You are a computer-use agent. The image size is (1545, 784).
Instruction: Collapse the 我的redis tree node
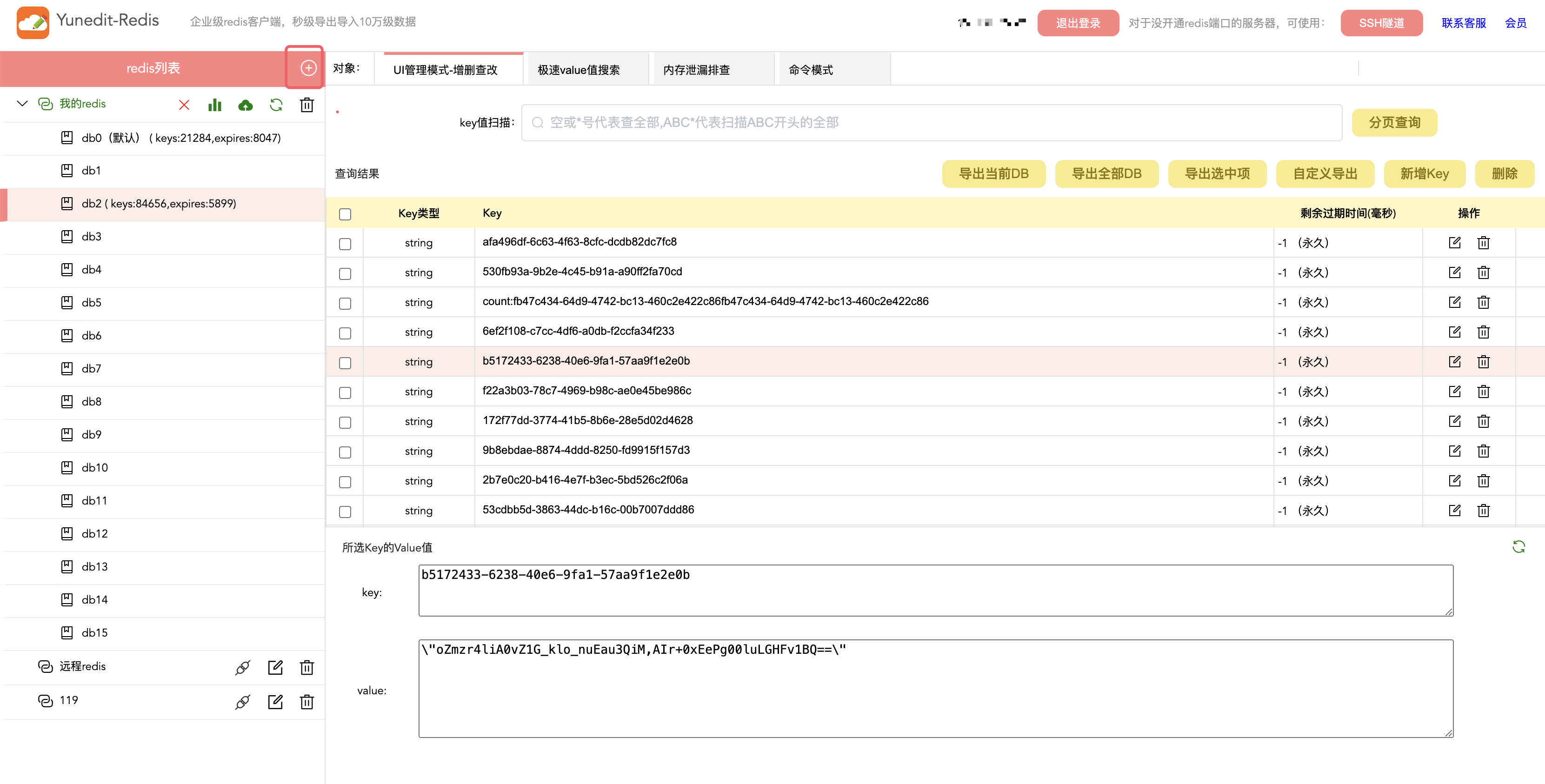click(22, 104)
